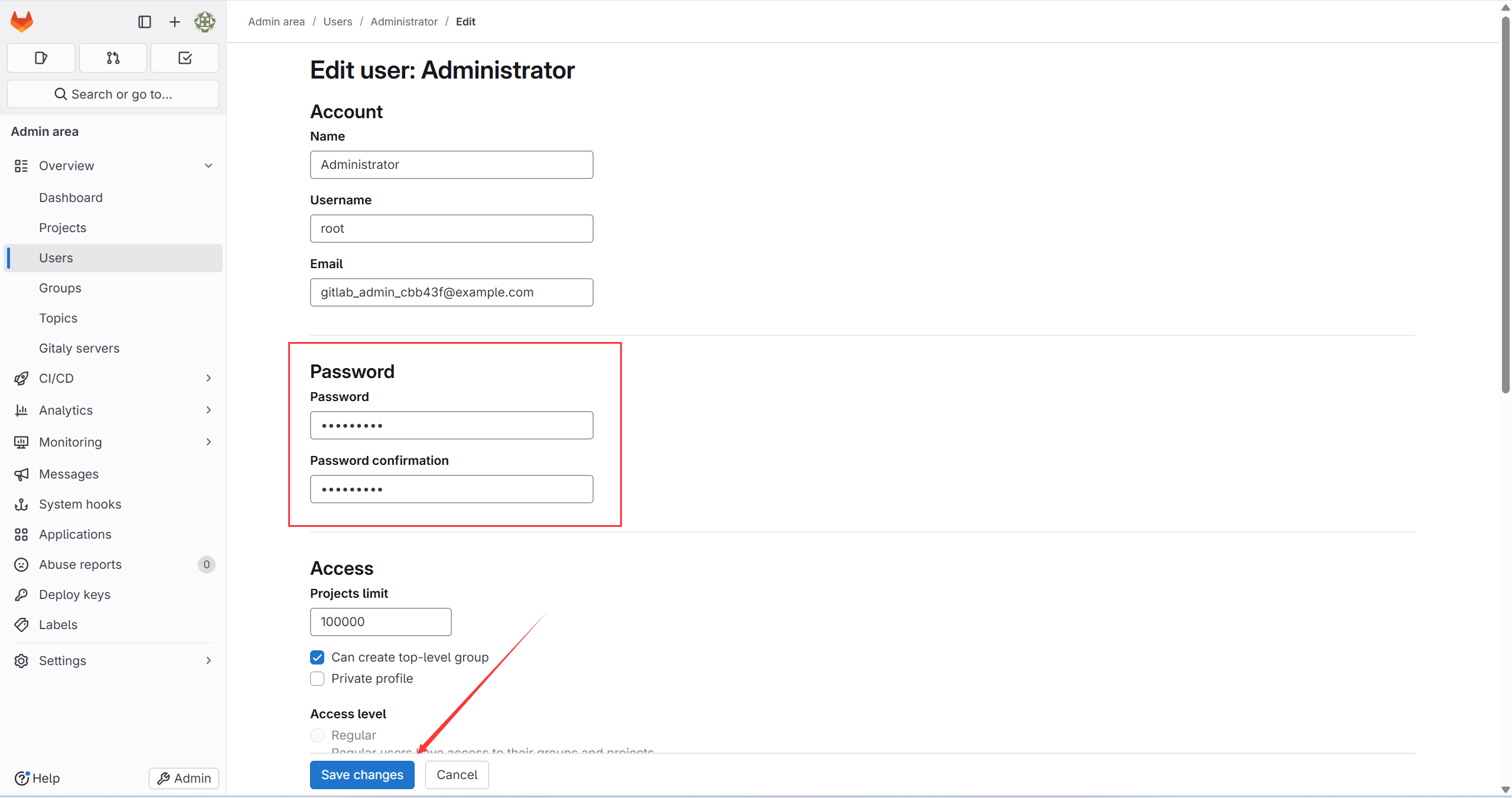Click the Save changes button
Viewport: 1512px width, 798px height.
click(x=362, y=775)
